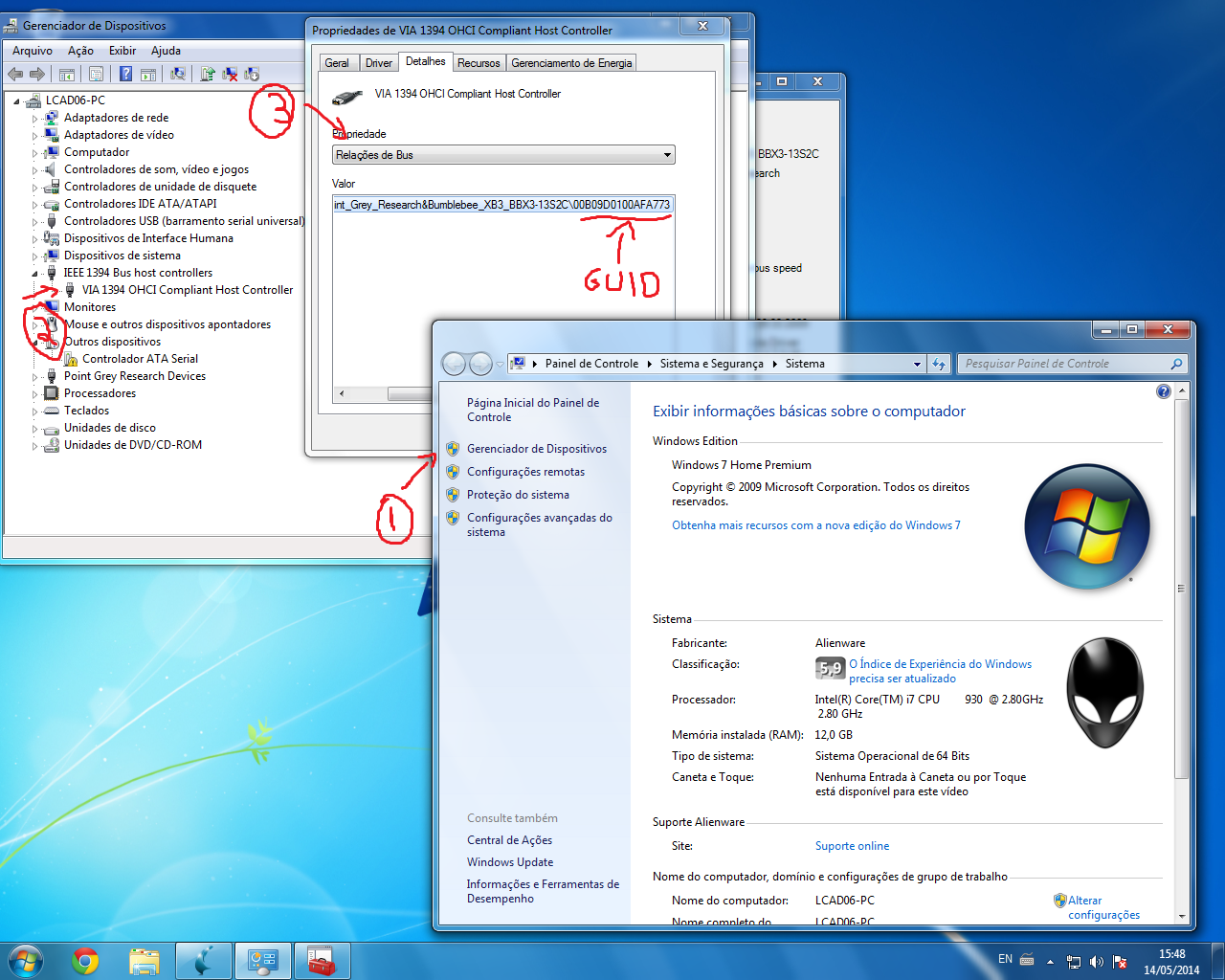Click the blue Help question-mark toolbar icon
Image resolution: width=1225 pixels, height=980 pixels.
point(125,74)
